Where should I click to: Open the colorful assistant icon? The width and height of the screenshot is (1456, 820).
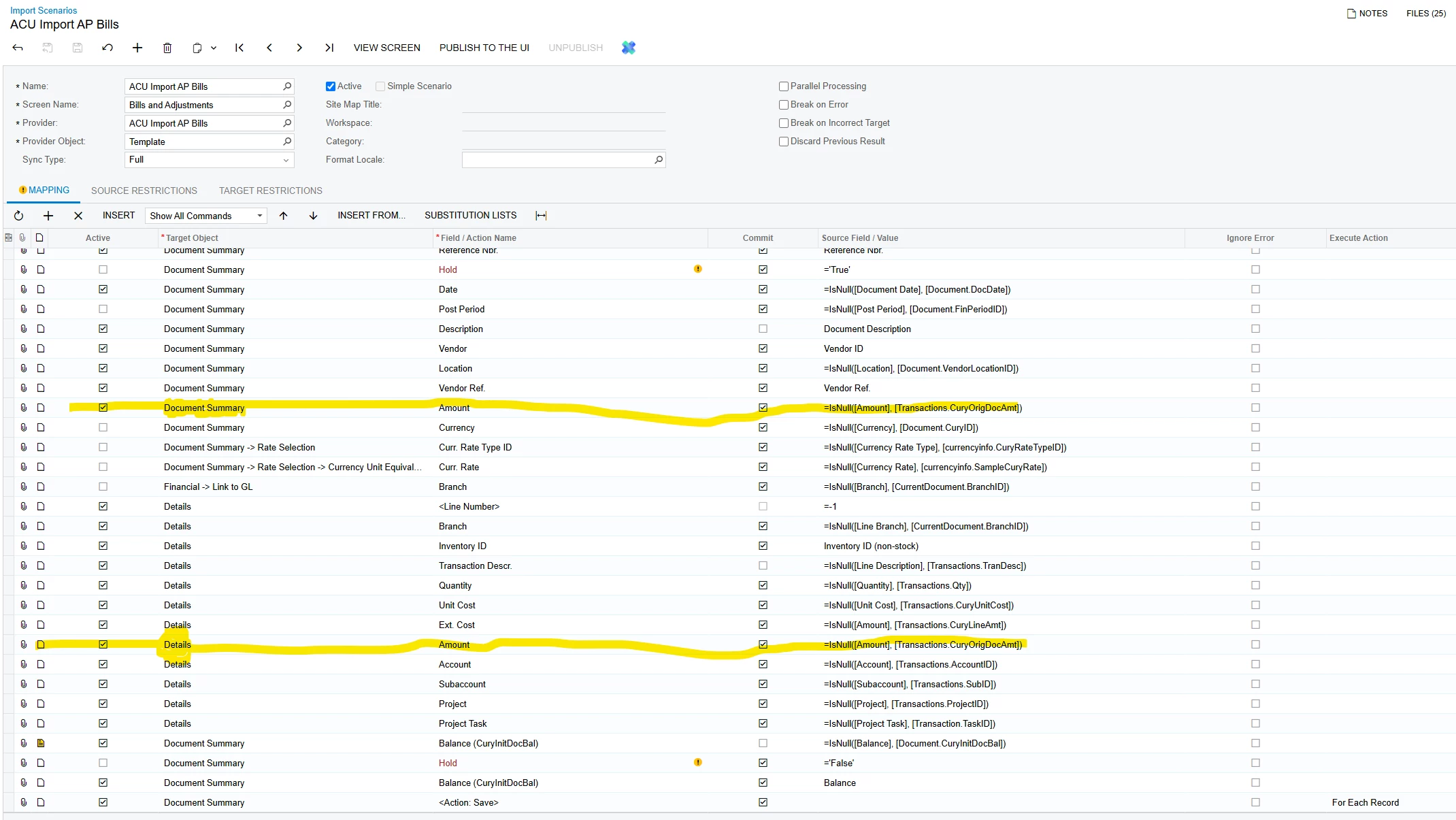click(629, 48)
